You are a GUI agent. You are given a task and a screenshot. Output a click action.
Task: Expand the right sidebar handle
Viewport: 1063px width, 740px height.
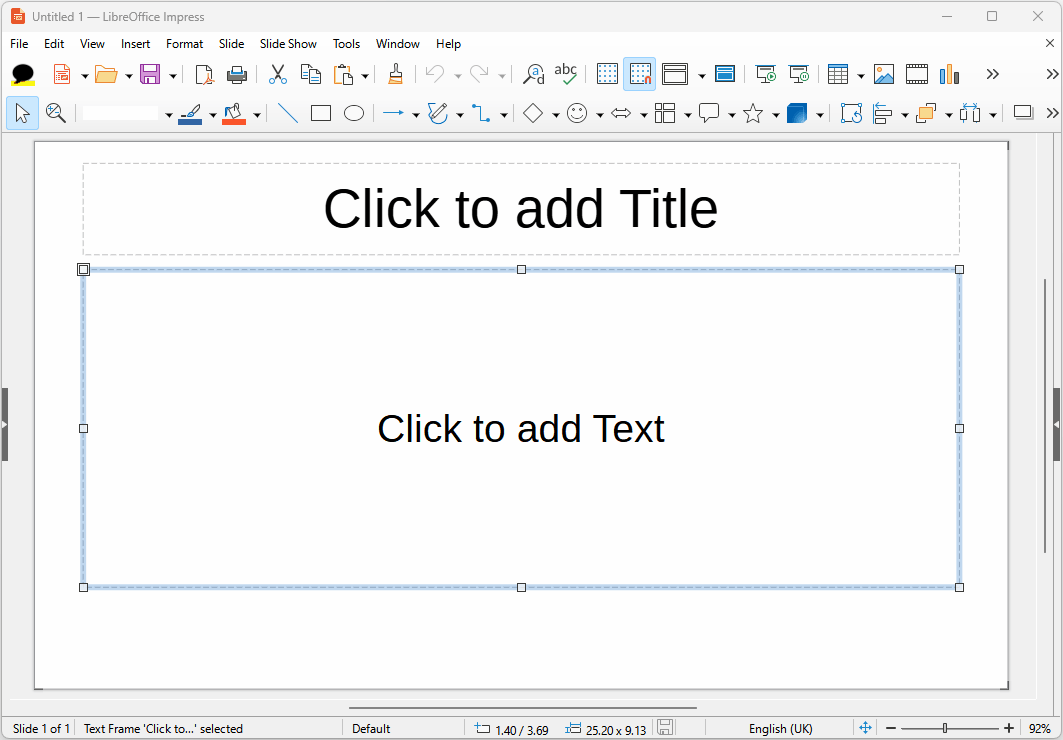tap(1057, 424)
